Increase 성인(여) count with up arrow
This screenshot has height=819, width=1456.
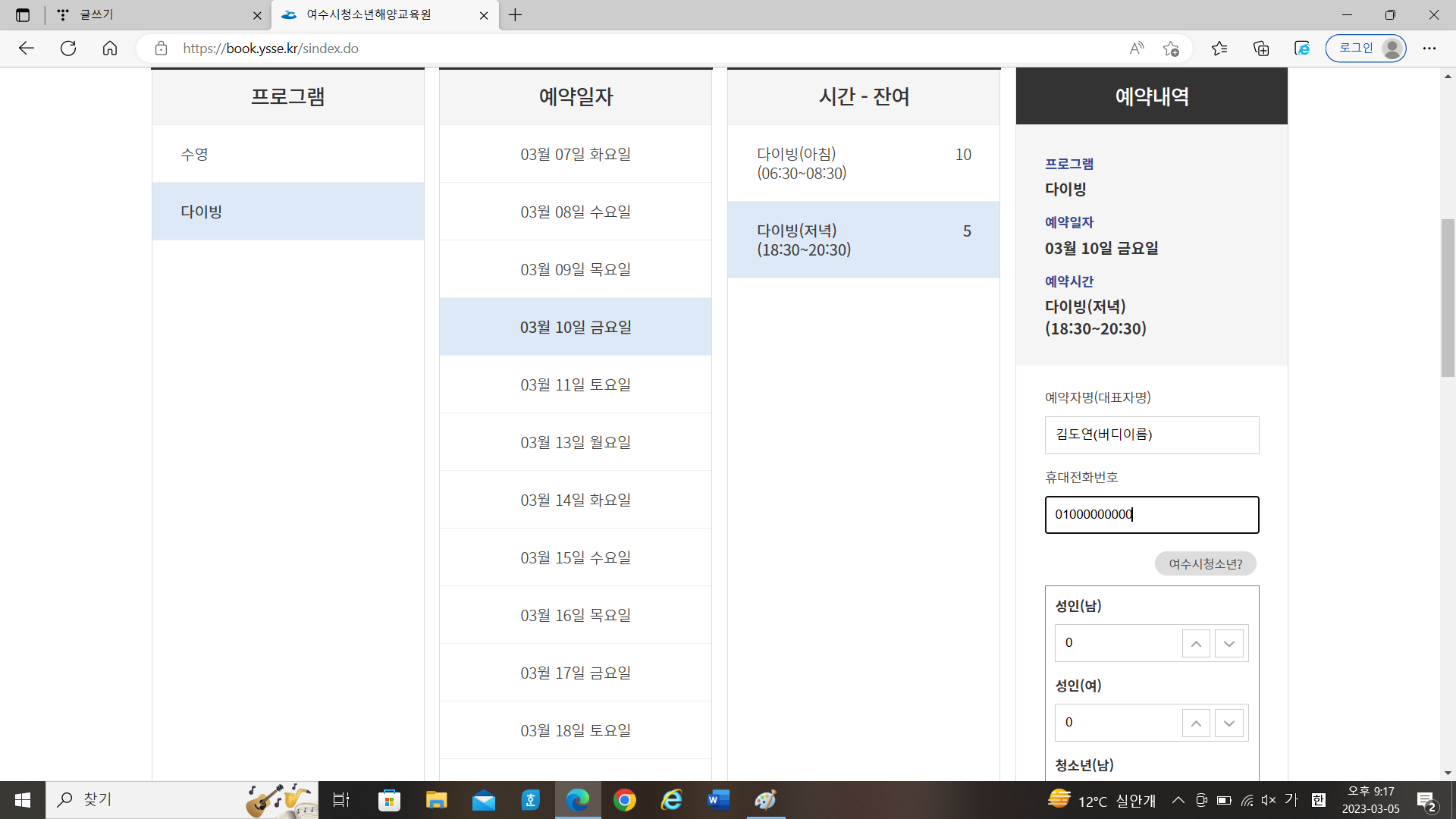(1196, 723)
